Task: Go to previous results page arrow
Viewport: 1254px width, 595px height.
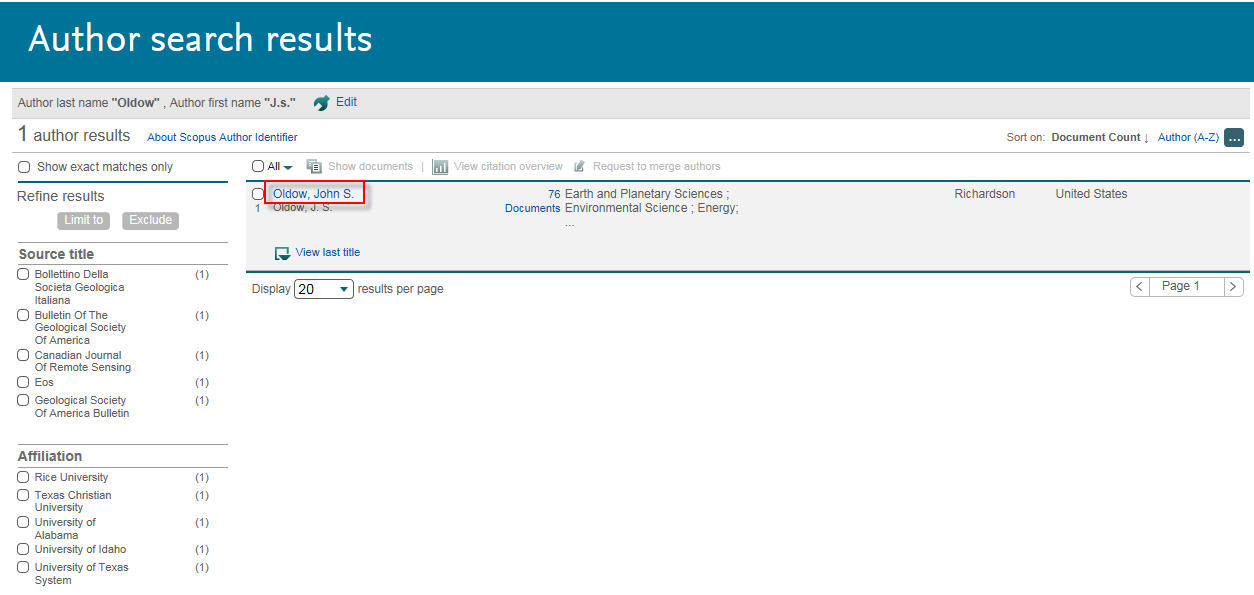Action: click(1139, 287)
